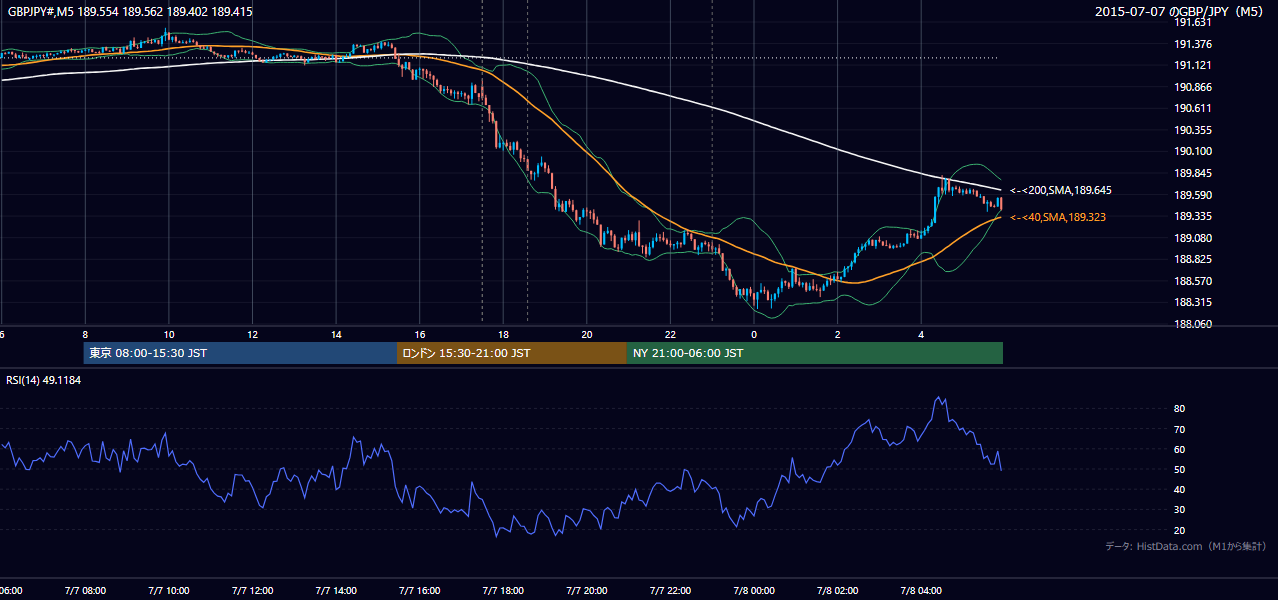Screen dimensions: 1278x600
Task: Click the 7/7 12:00 date label
Action: pos(252,590)
